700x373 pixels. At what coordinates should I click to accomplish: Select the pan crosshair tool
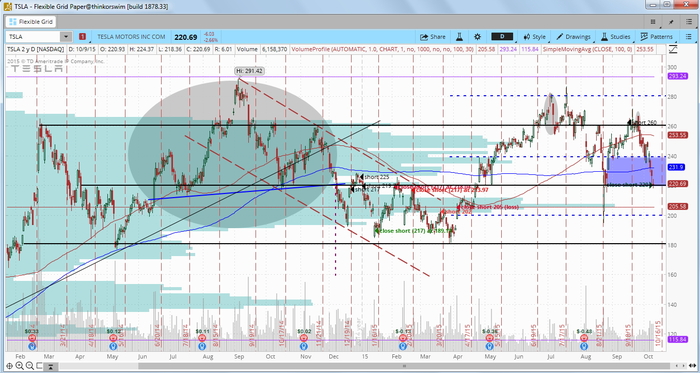pyautogui.click(x=9, y=366)
